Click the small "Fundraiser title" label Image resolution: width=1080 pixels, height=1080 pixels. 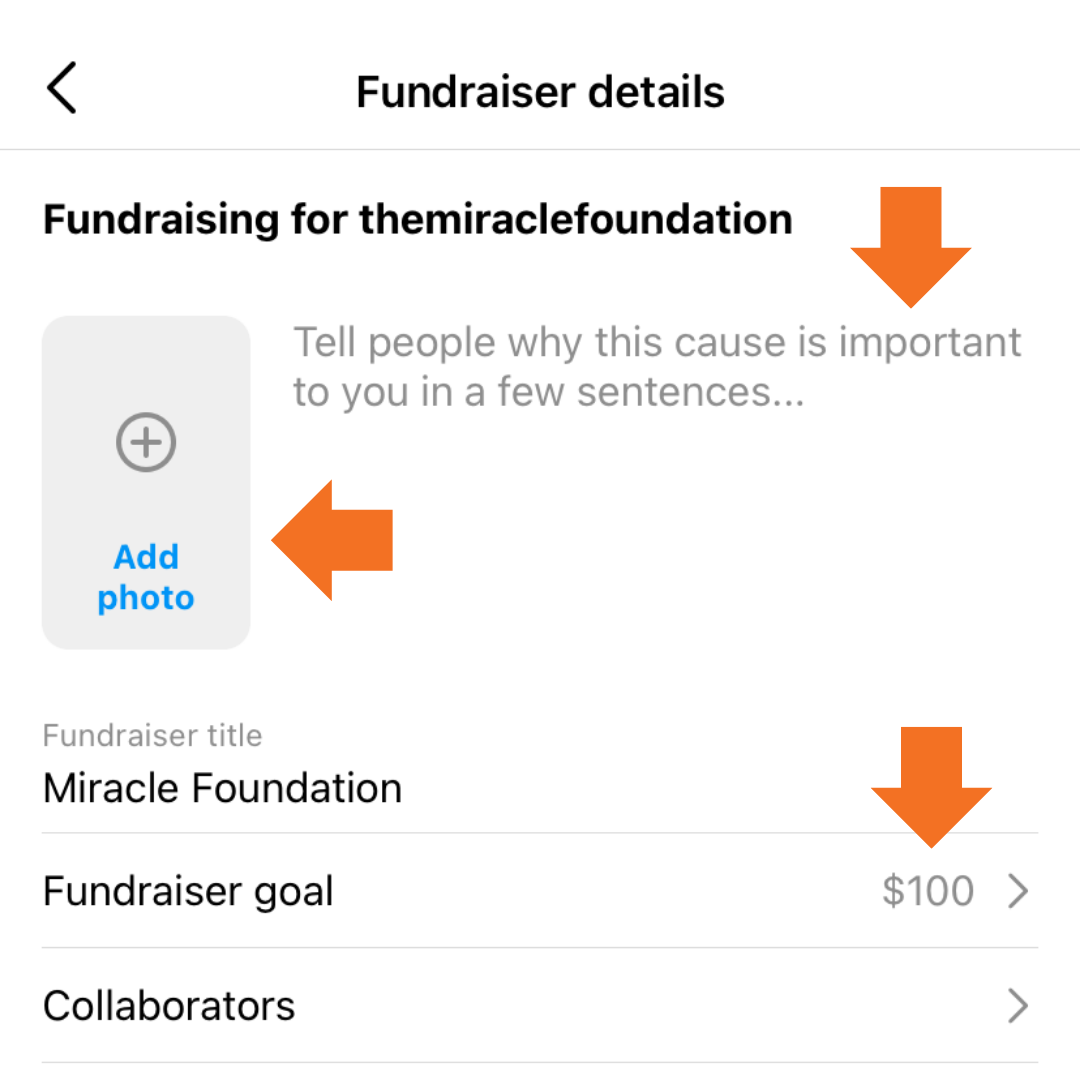[152, 736]
